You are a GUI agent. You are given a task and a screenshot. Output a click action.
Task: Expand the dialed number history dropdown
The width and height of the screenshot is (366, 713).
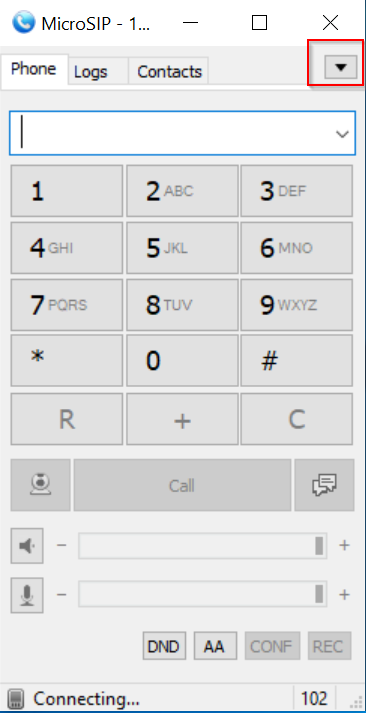pyautogui.click(x=342, y=134)
